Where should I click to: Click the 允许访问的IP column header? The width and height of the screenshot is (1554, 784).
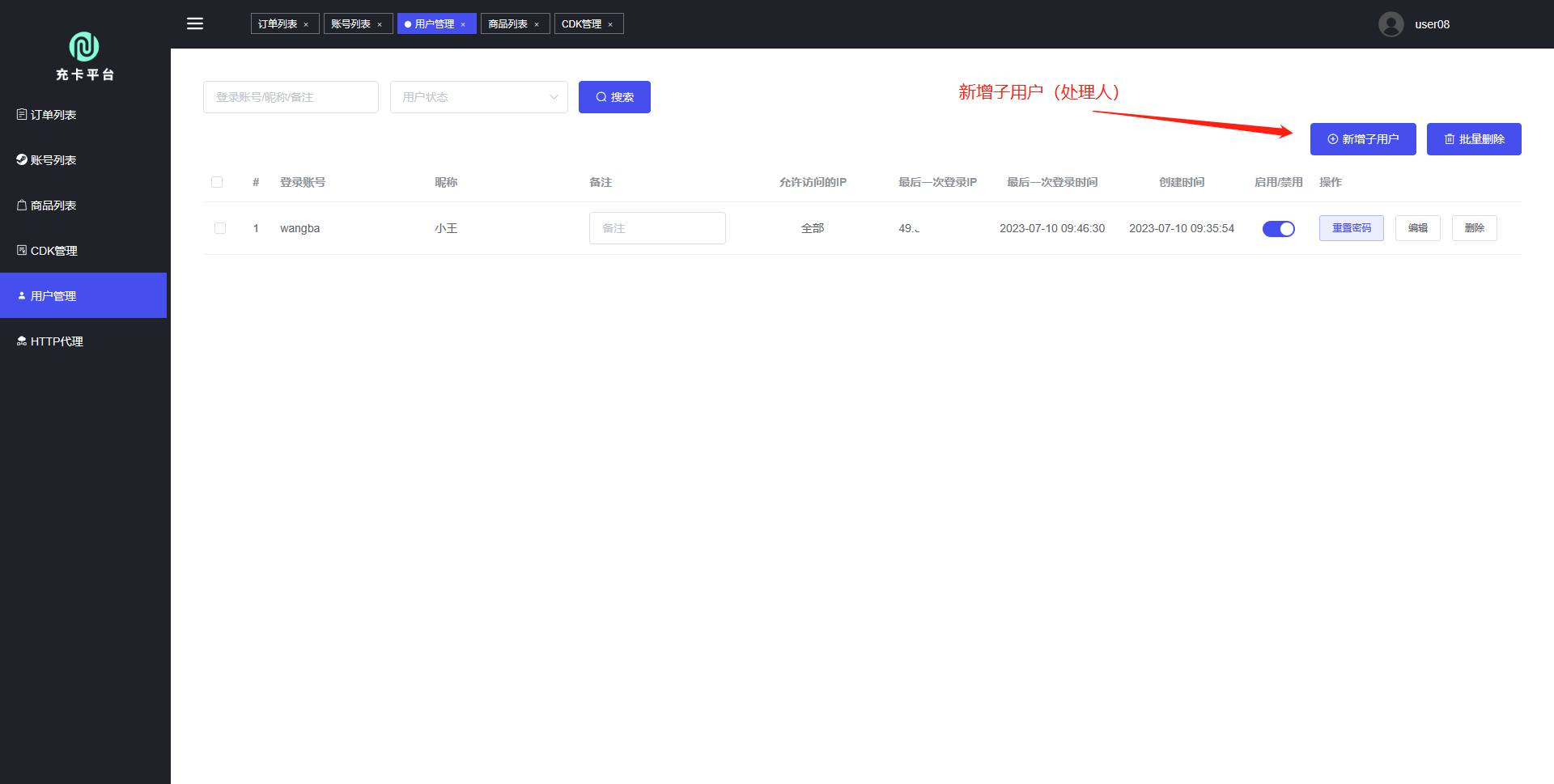point(813,182)
